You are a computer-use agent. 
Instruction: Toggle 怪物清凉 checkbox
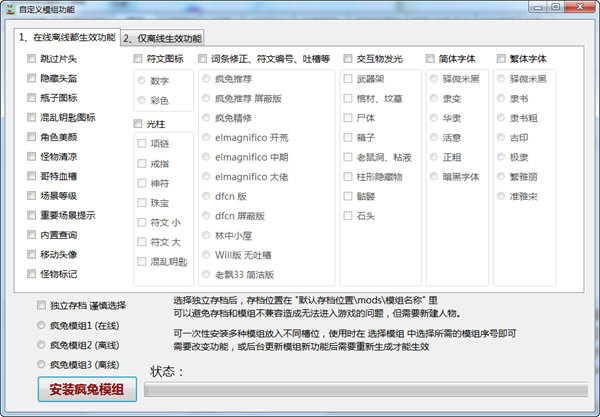pyautogui.click(x=31, y=156)
